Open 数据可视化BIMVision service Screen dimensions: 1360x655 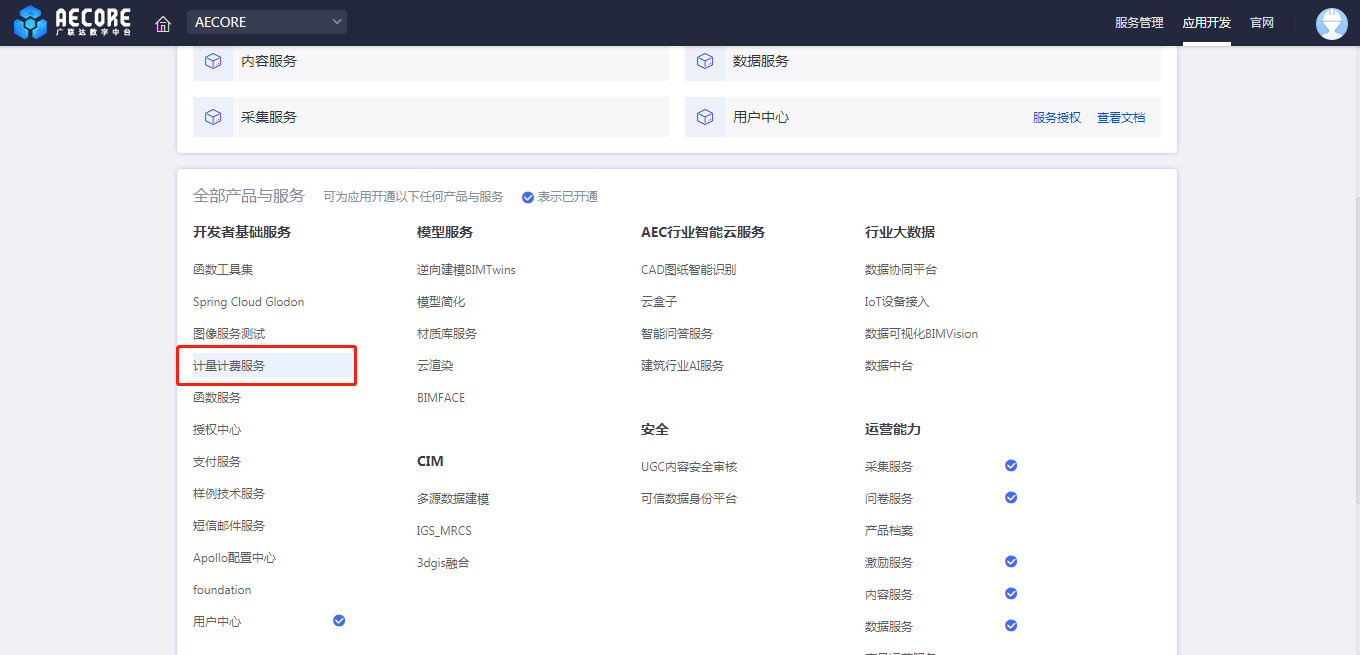point(921,334)
